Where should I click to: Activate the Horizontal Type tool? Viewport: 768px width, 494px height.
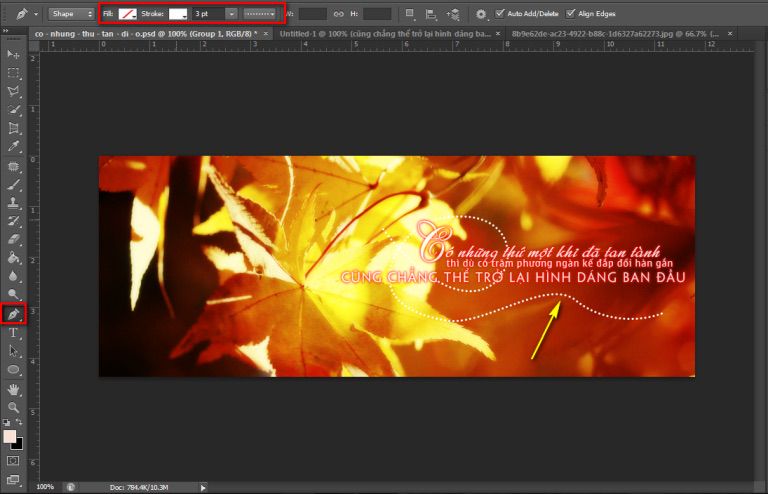coord(14,332)
